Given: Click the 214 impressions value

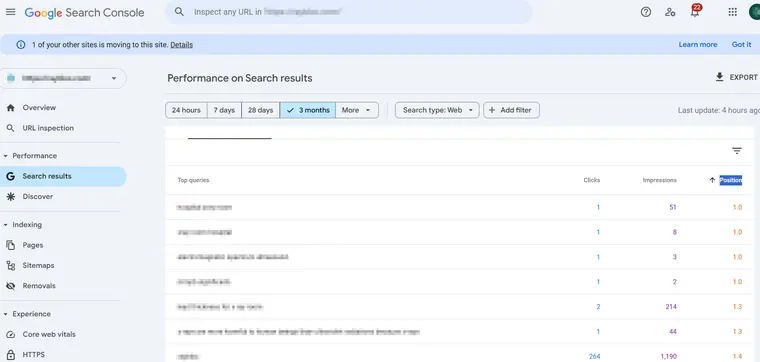Looking at the screenshot, I should click(x=671, y=307).
